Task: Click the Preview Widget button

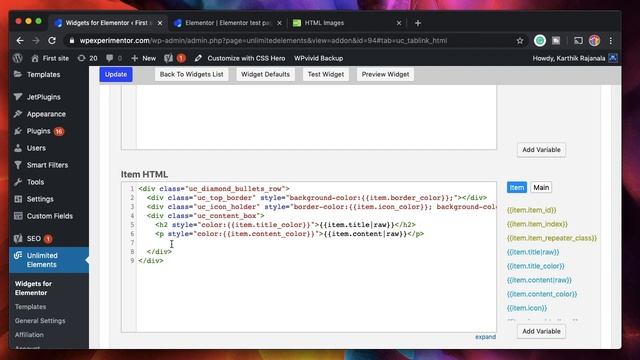Action: click(385, 74)
